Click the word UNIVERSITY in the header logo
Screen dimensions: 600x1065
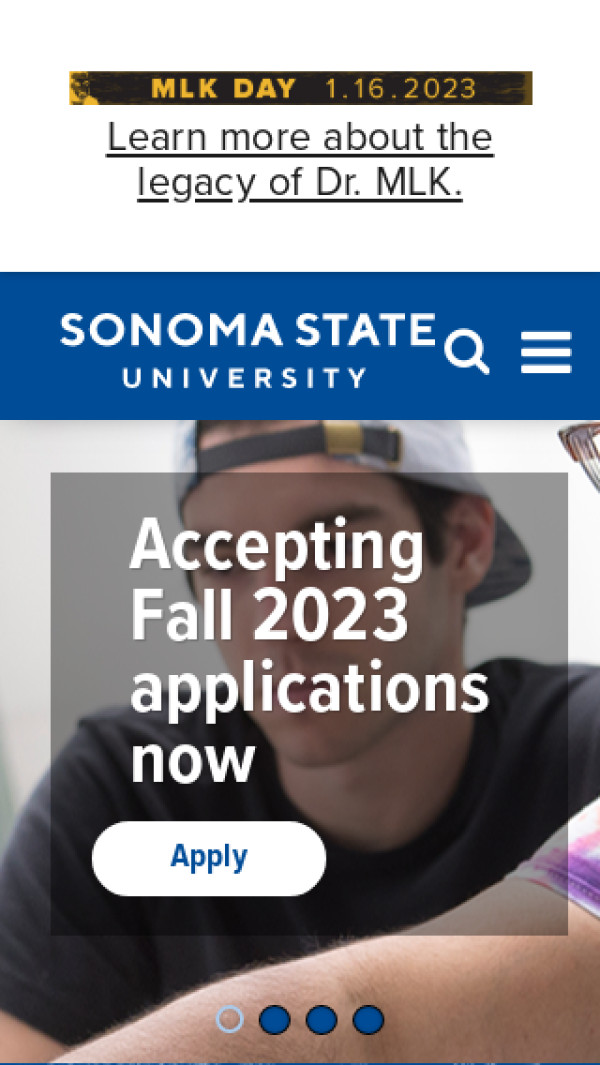[x=244, y=378]
